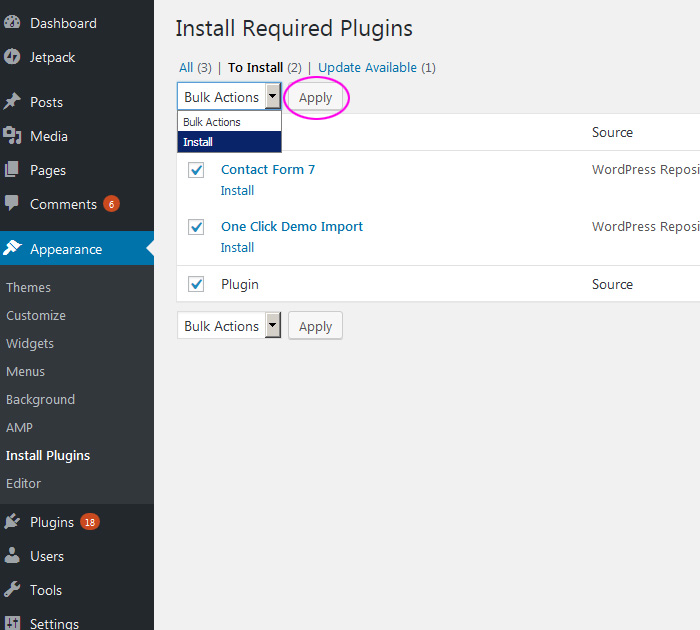Choose Install option in dropdown list
This screenshot has width=700, height=630.
point(229,142)
